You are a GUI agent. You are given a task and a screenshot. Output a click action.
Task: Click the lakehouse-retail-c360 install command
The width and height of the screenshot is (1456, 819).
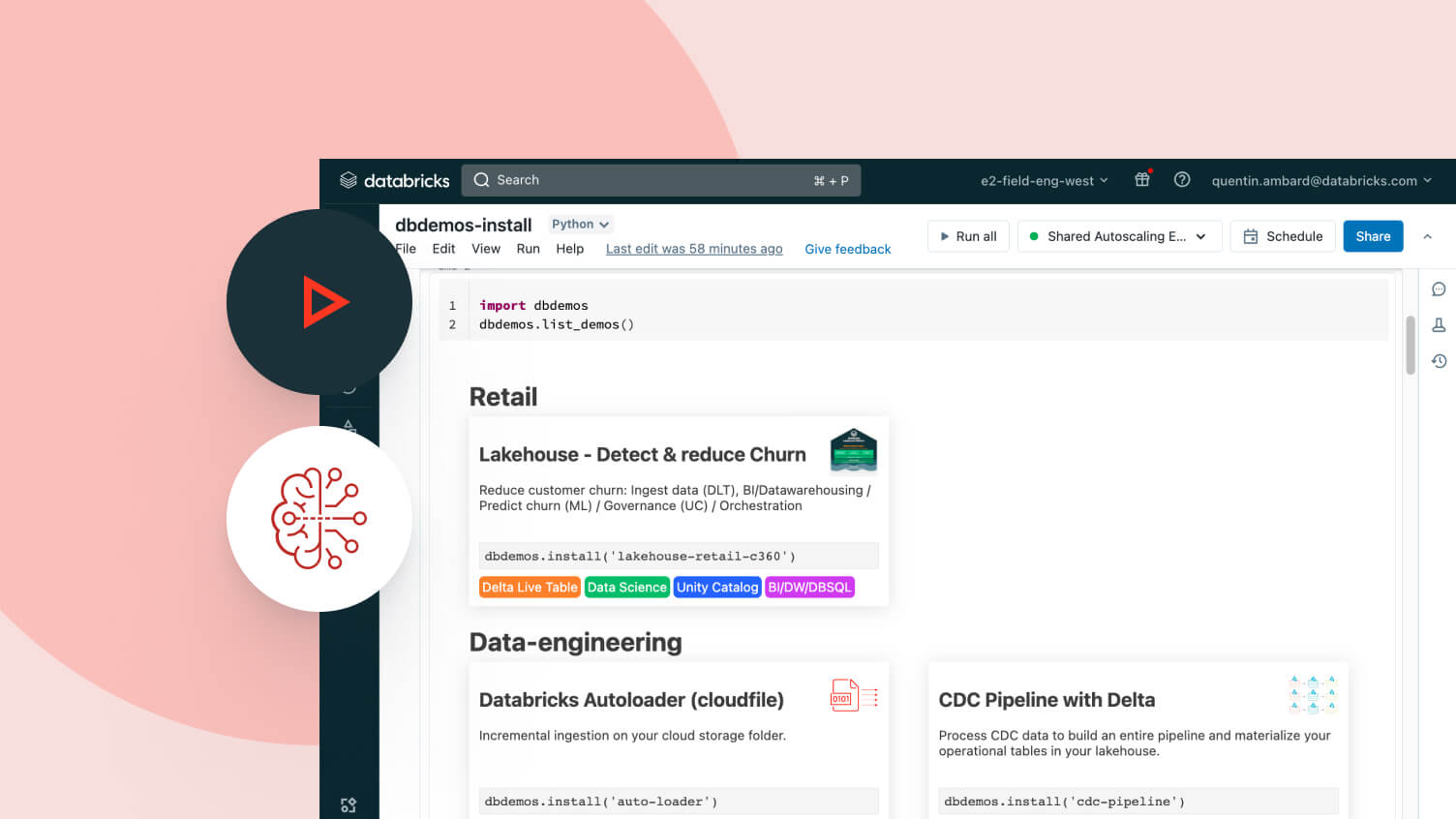[x=679, y=556]
